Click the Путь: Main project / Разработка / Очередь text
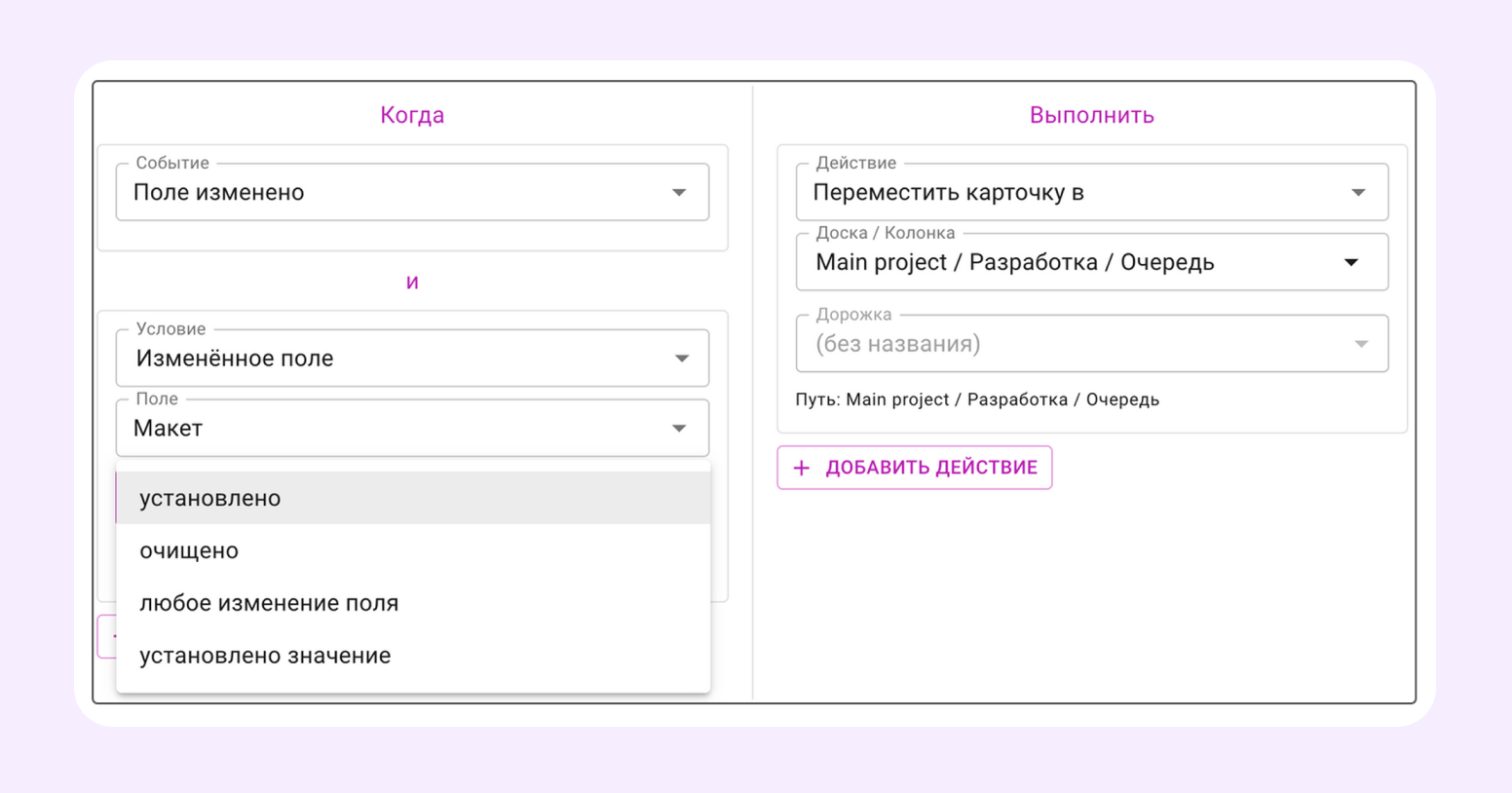 977,399
